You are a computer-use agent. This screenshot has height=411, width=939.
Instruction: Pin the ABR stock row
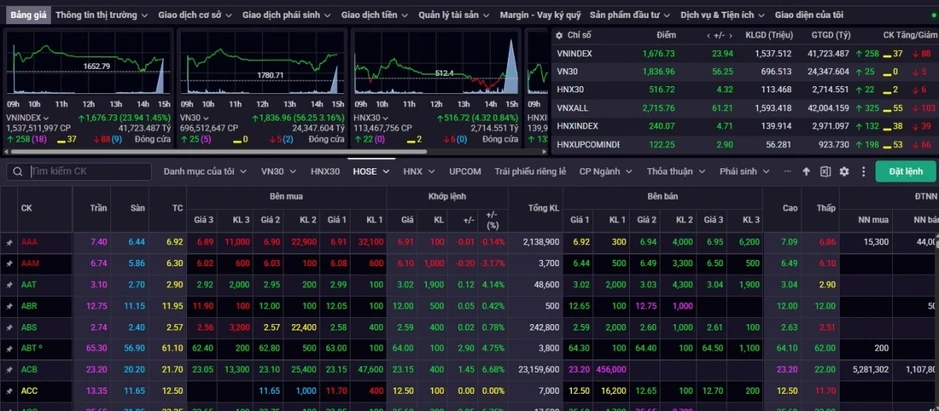[9, 306]
